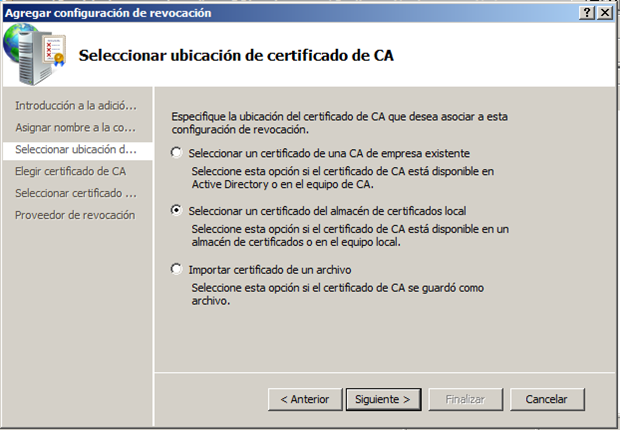Go to 'Introducción a la adició...' step
Viewport: 620px width, 430px height.
pyautogui.click(x=75, y=105)
